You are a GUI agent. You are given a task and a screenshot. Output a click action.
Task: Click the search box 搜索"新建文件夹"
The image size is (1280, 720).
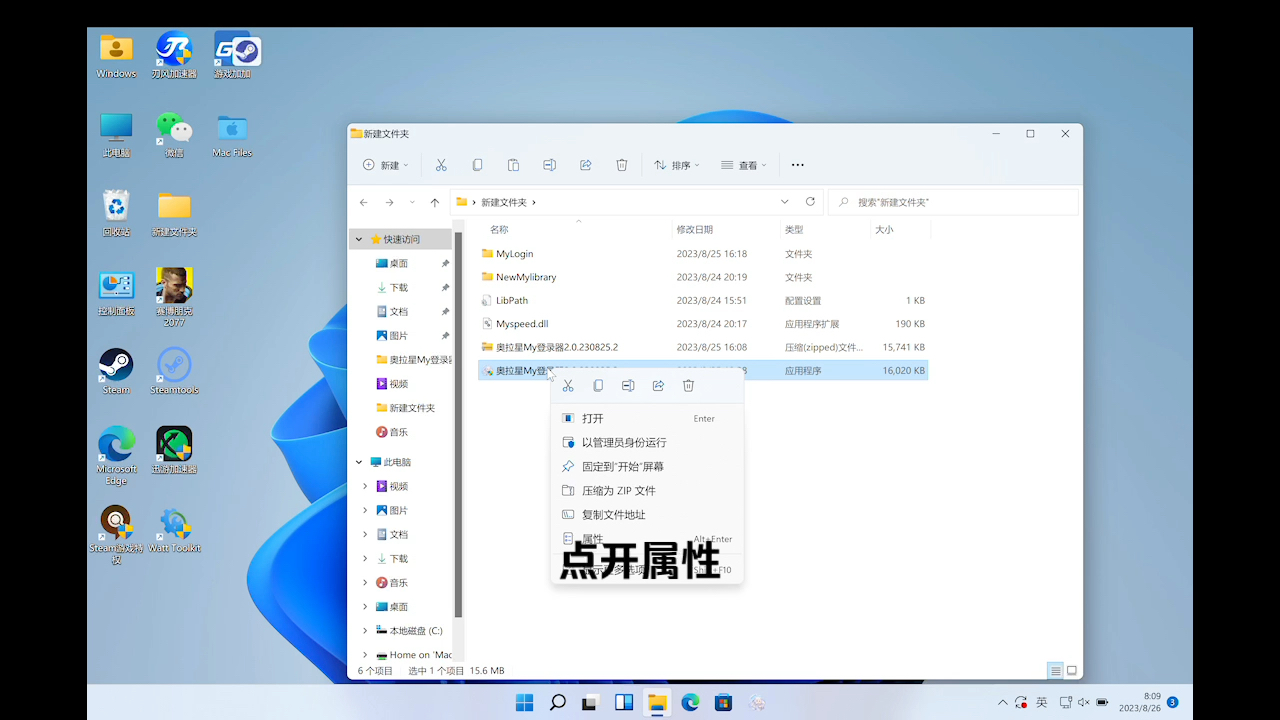pos(953,202)
